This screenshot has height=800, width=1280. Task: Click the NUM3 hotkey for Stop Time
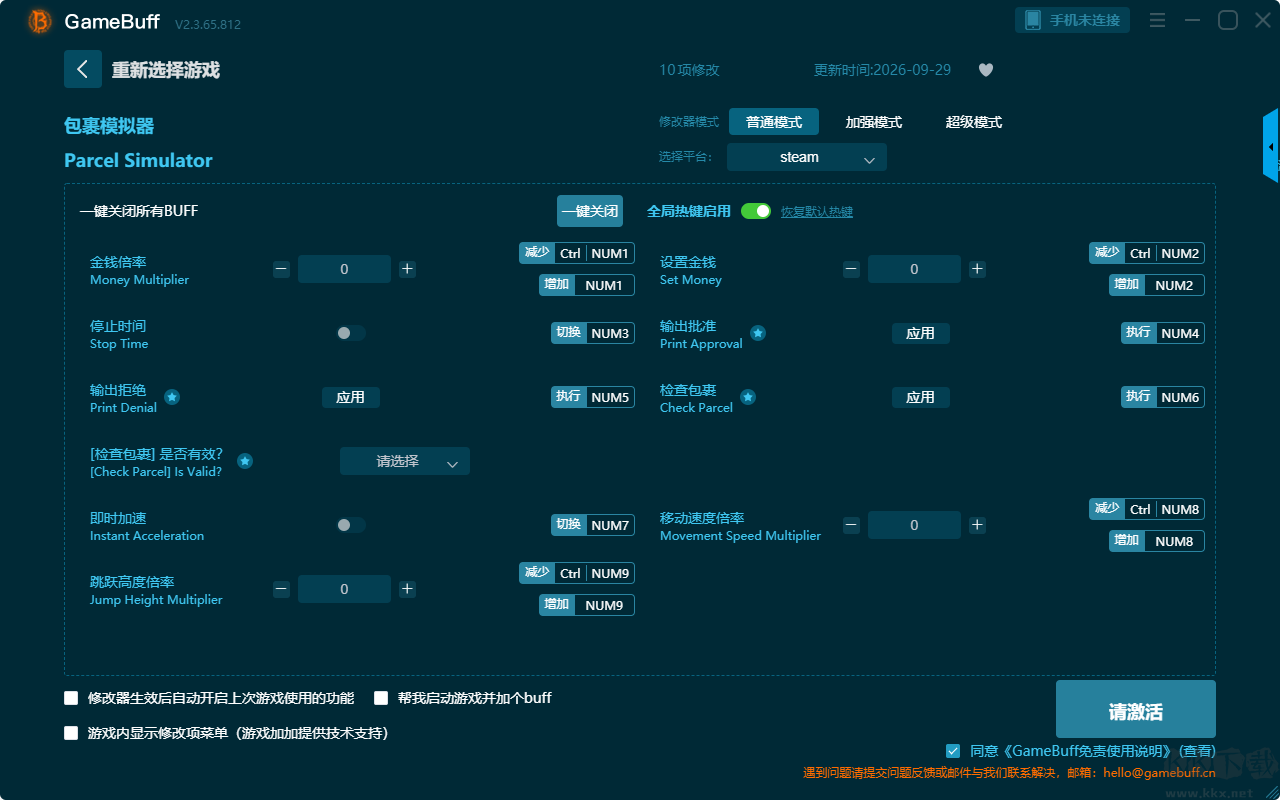(x=593, y=333)
